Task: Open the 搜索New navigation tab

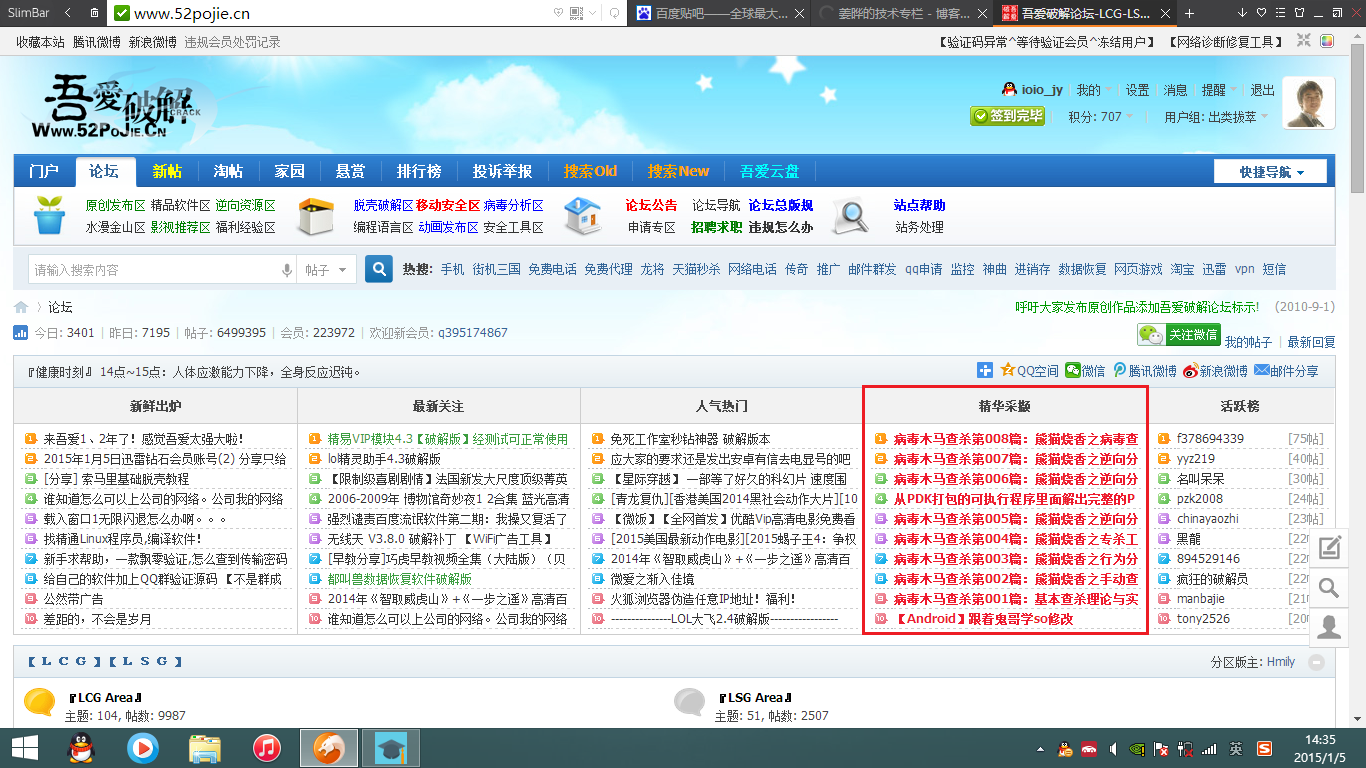Action: (678, 171)
